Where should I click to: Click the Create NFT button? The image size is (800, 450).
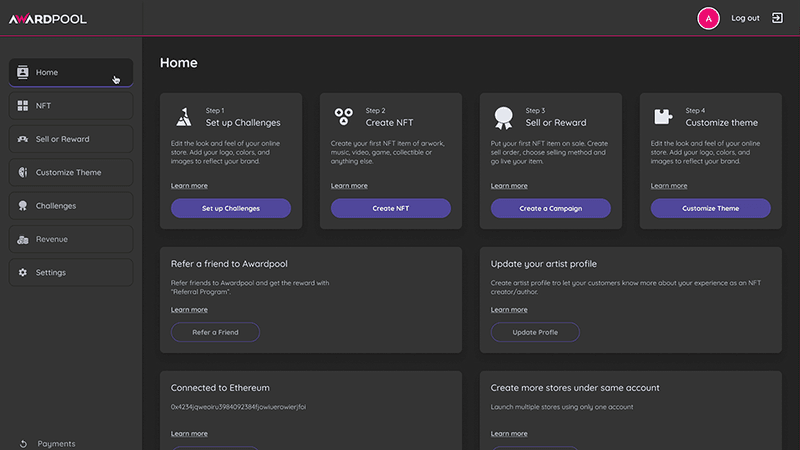[391, 208]
